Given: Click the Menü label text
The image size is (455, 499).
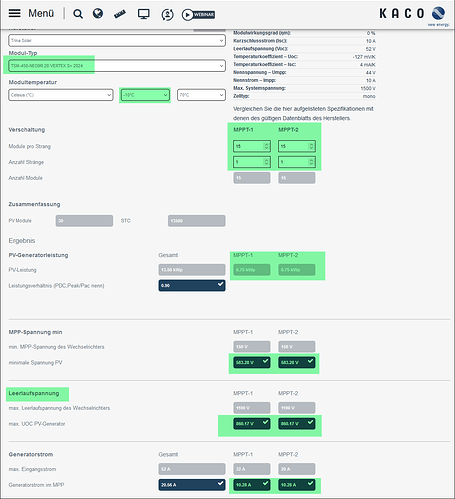Looking at the screenshot, I should [x=41, y=13].
